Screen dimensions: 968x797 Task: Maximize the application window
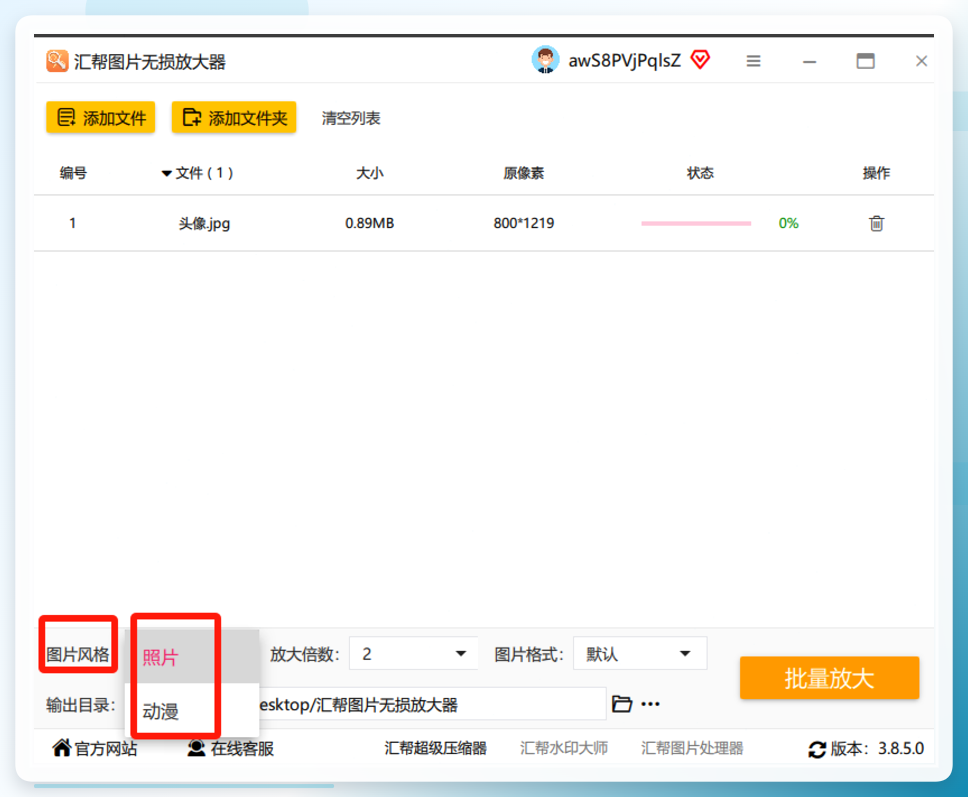pos(866,61)
